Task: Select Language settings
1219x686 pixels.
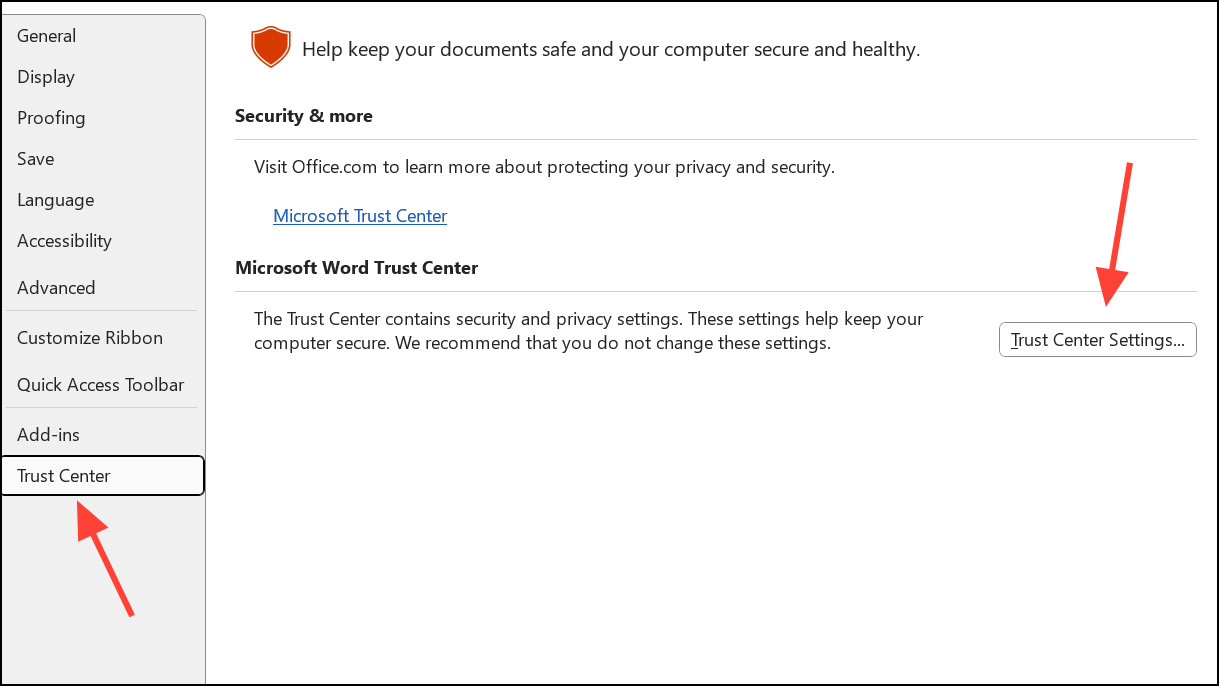Action: [x=55, y=199]
